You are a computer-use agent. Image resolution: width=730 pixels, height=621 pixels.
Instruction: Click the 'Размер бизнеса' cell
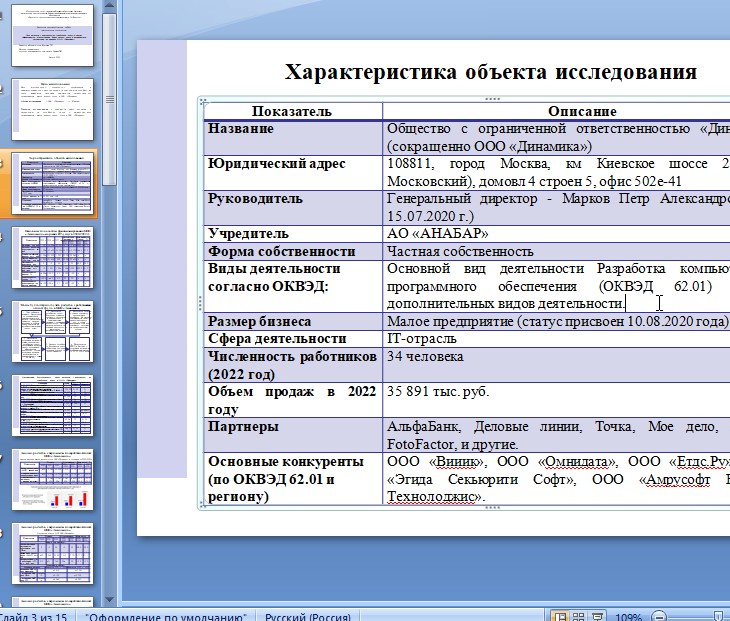coord(293,322)
